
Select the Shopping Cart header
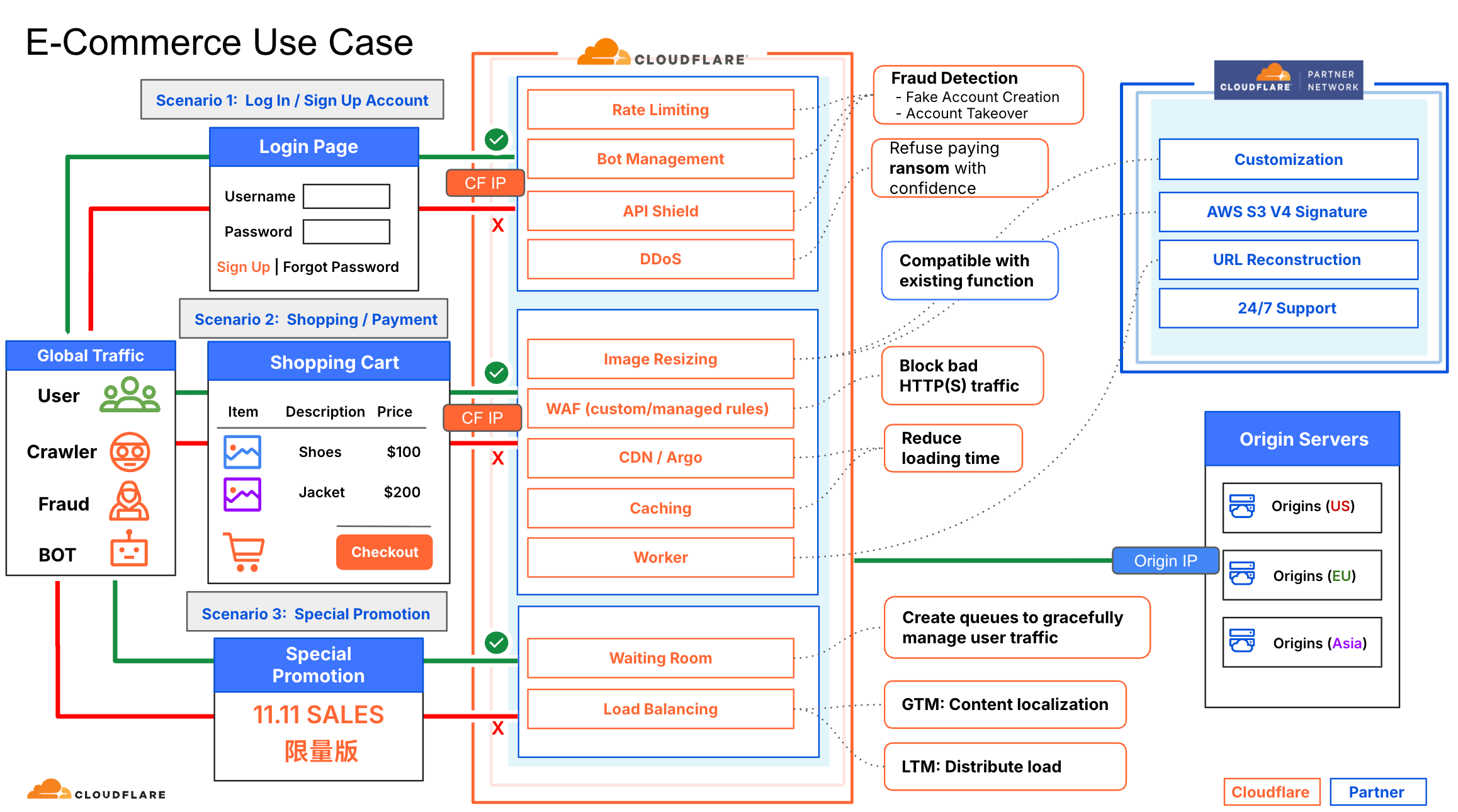tap(329, 361)
